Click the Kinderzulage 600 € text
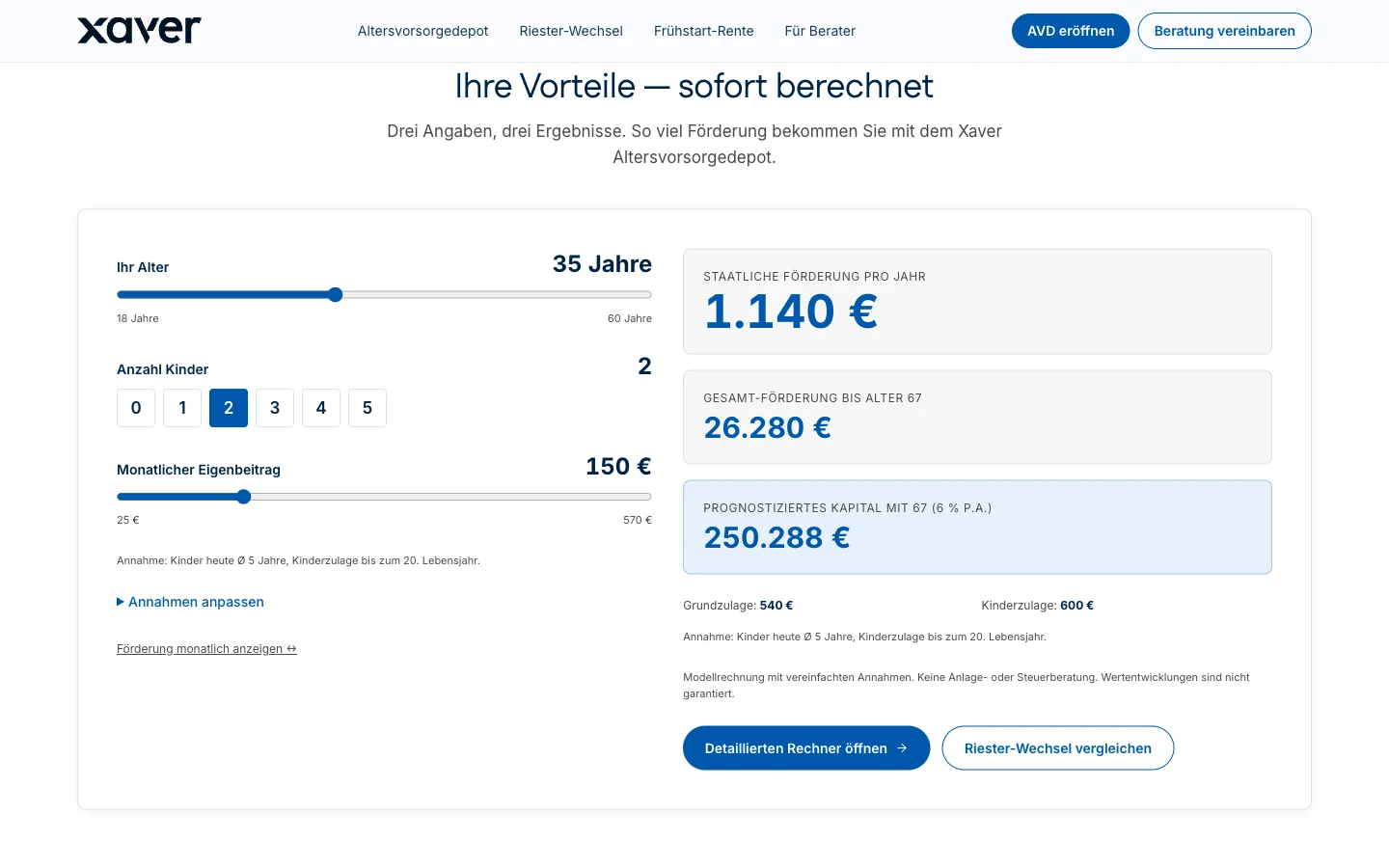Screen dimensions: 1389x868 tap(1038, 606)
